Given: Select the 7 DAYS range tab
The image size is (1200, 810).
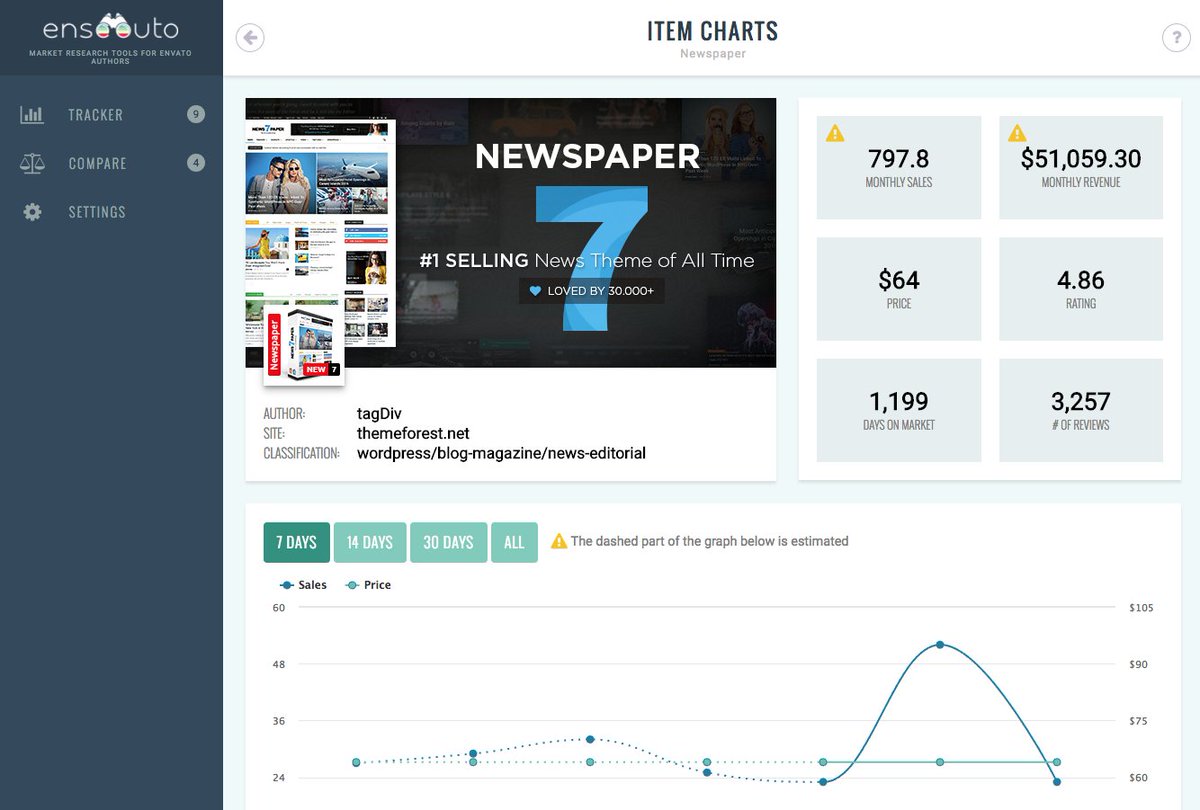Looking at the screenshot, I should (297, 542).
